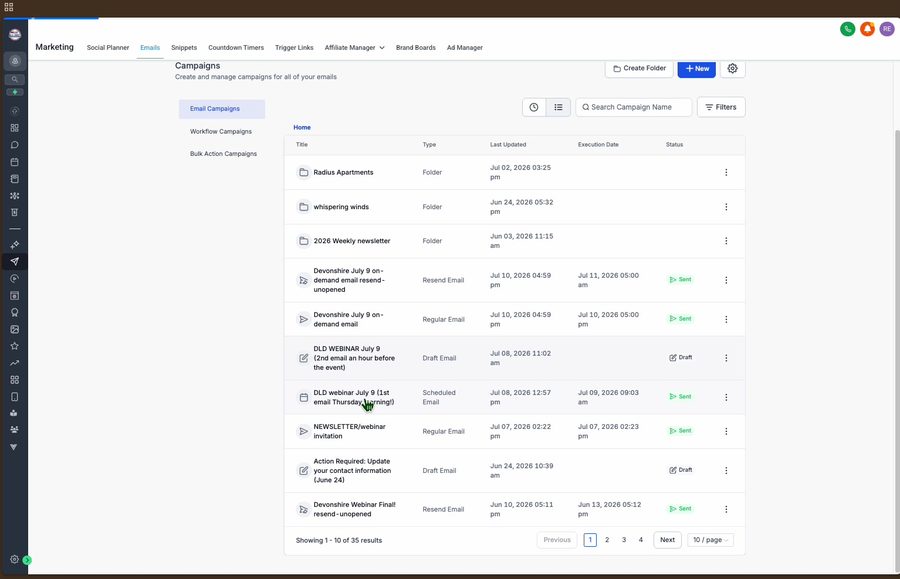Open the dashboard grid icon in sidebar
This screenshot has width=900, height=579.
14,128
